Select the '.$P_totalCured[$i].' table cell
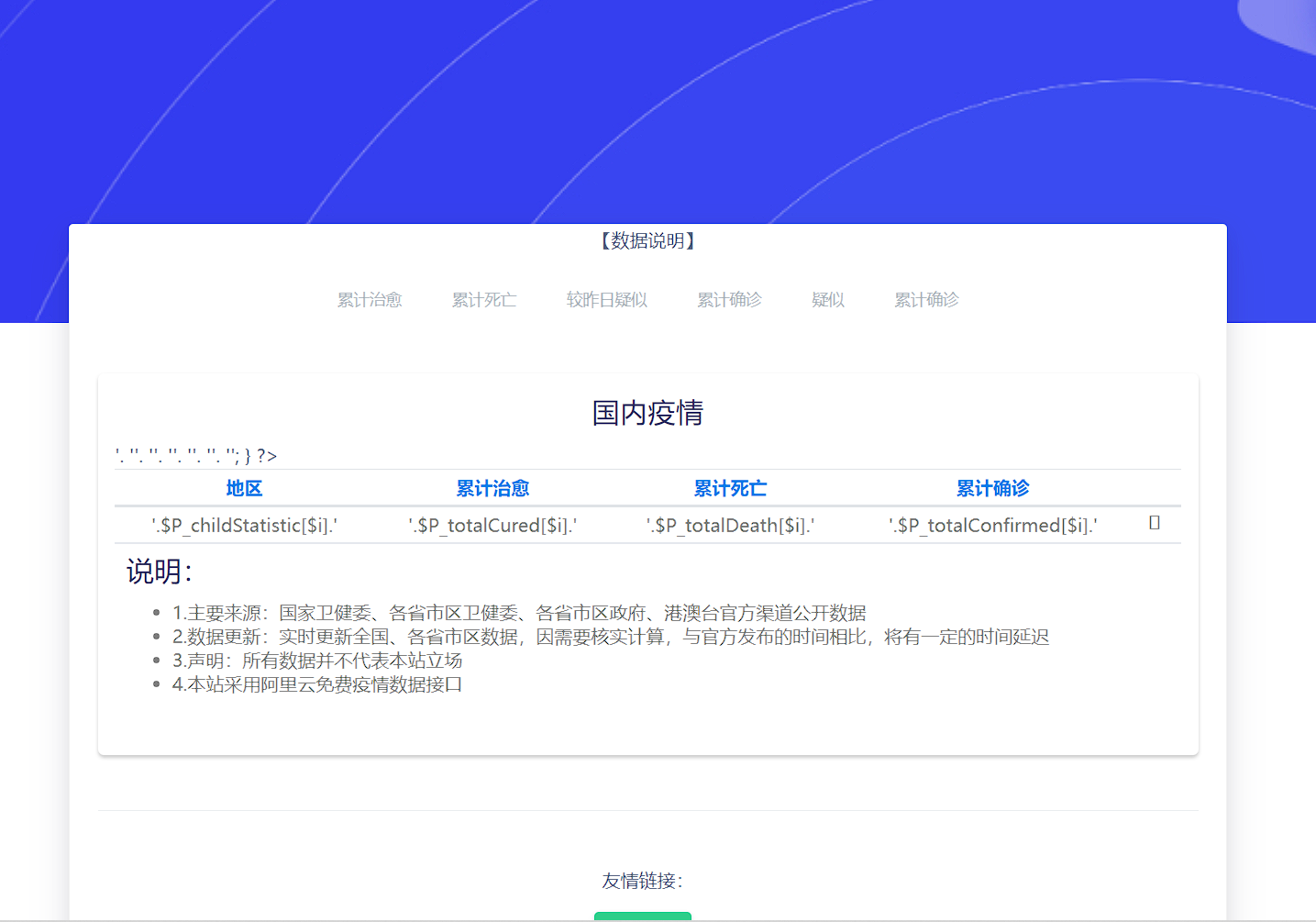1316x922 pixels. click(492, 526)
